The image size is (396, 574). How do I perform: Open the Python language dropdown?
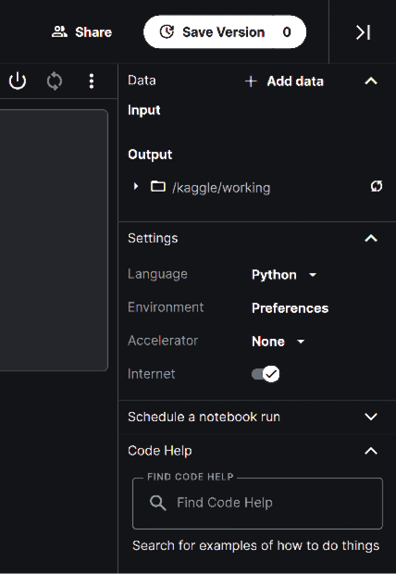click(284, 275)
